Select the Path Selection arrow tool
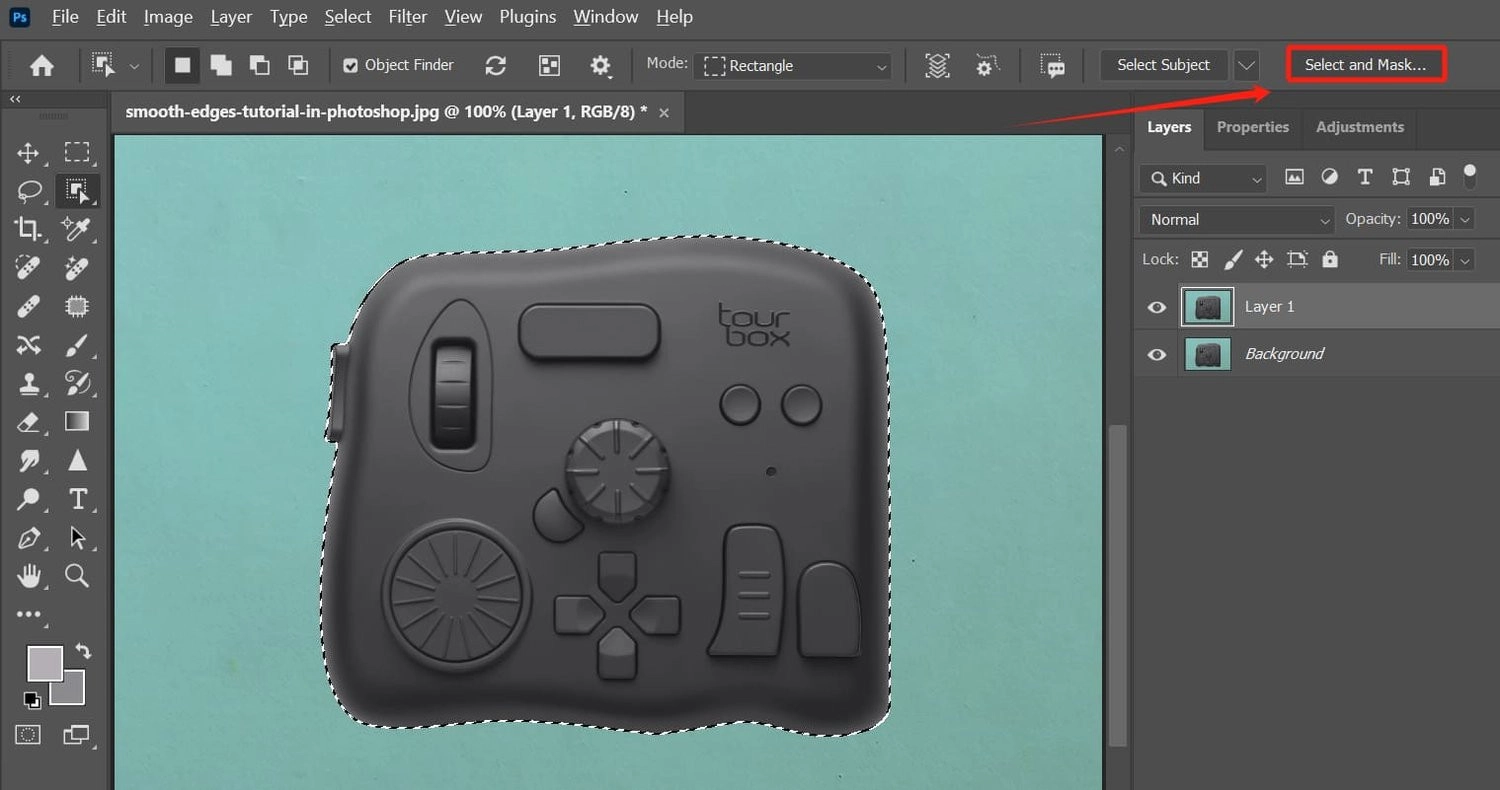Image resolution: width=1500 pixels, height=790 pixels. click(77, 538)
